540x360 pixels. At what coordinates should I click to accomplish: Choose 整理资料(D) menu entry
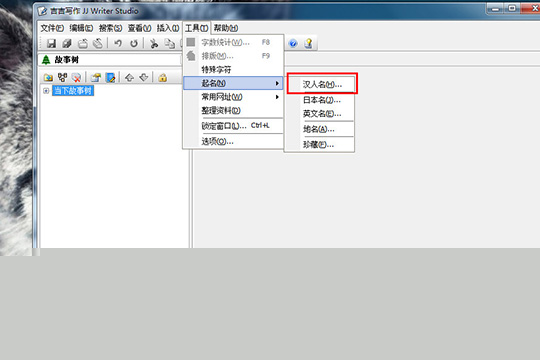[233, 111]
